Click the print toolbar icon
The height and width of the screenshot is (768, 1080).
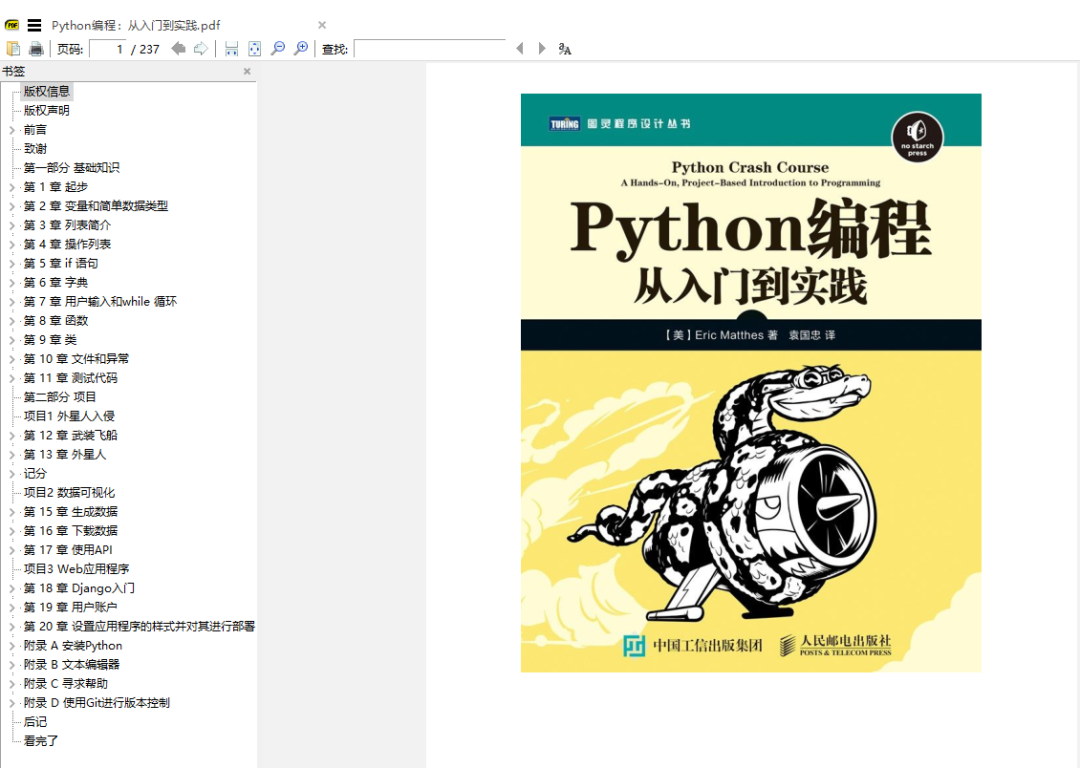click(x=36, y=49)
